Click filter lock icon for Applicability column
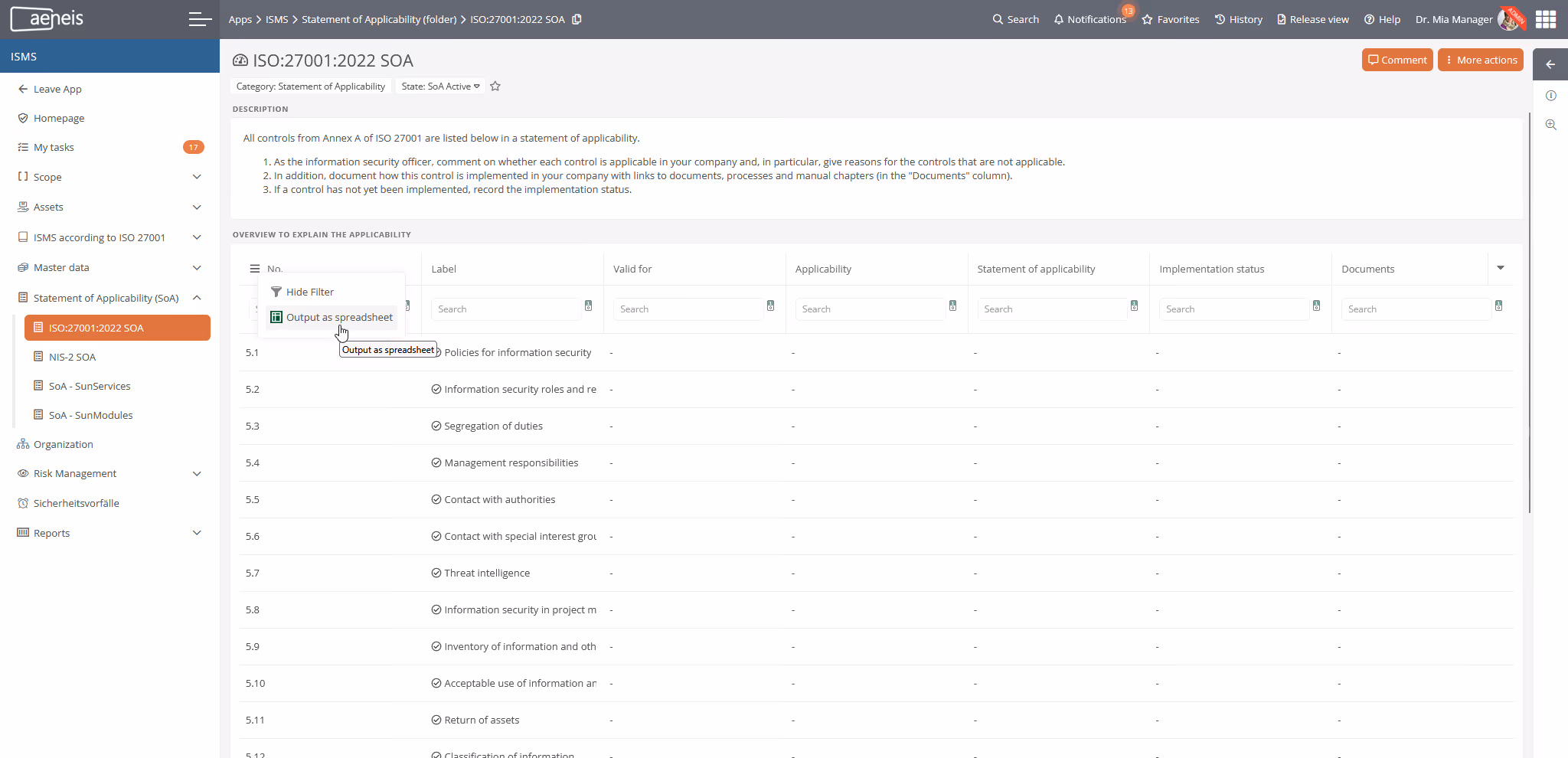This screenshot has width=1568, height=758. pos(952,305)
